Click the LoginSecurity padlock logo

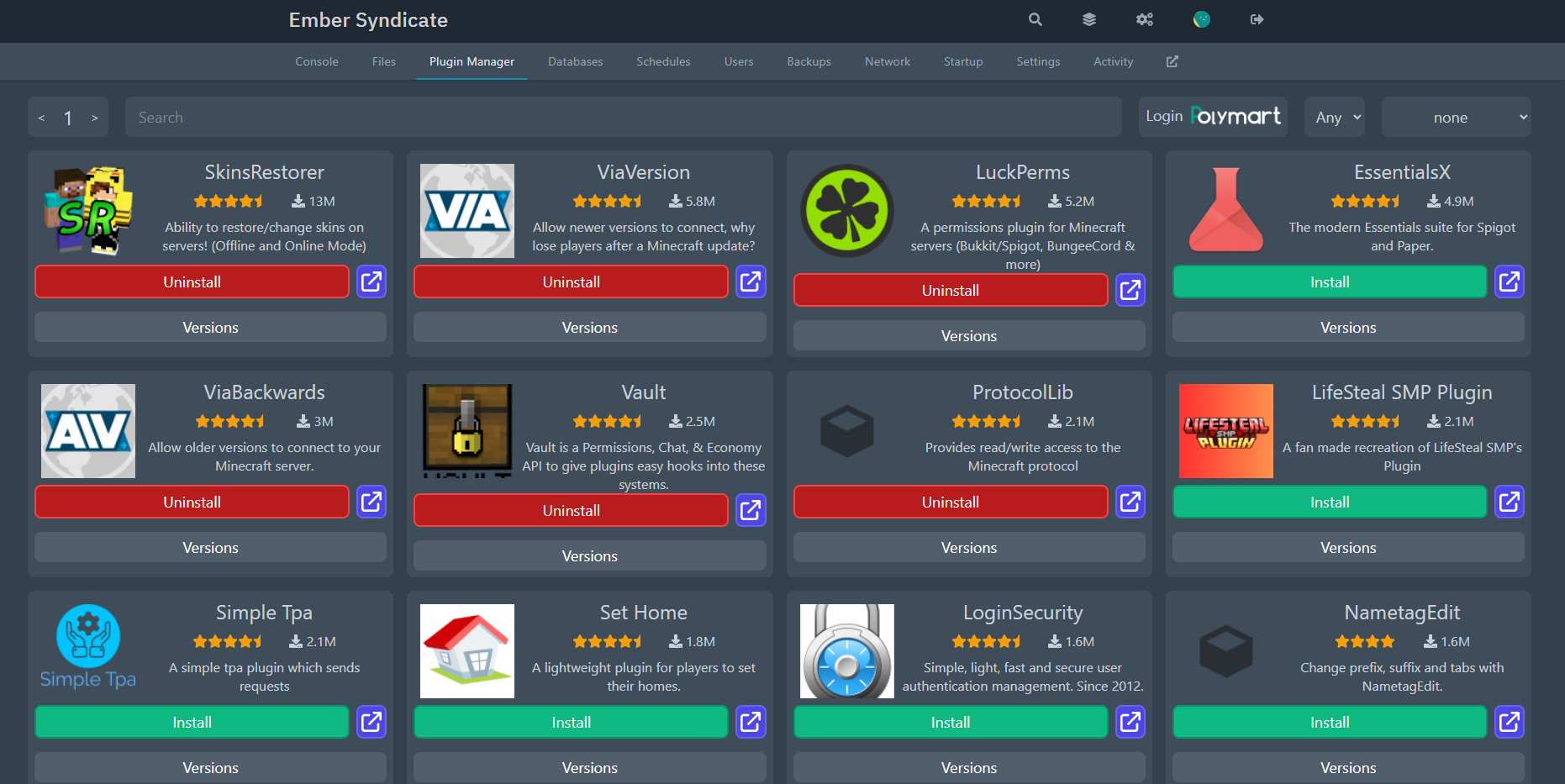coord(847,651)
